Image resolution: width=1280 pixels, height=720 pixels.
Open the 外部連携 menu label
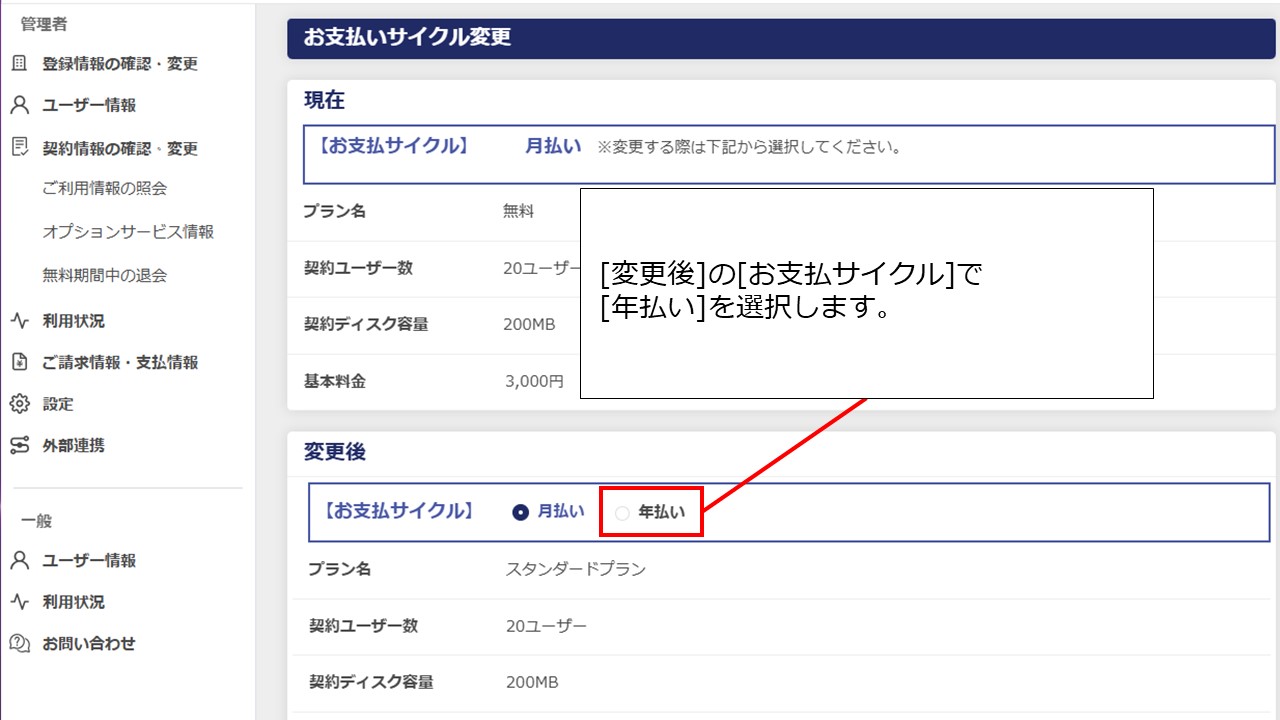click(73, 446)
